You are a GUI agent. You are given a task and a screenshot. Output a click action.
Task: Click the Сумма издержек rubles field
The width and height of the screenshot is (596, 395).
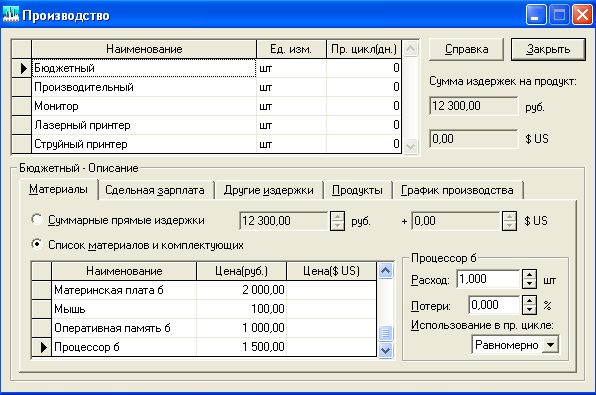pos(474,106)
